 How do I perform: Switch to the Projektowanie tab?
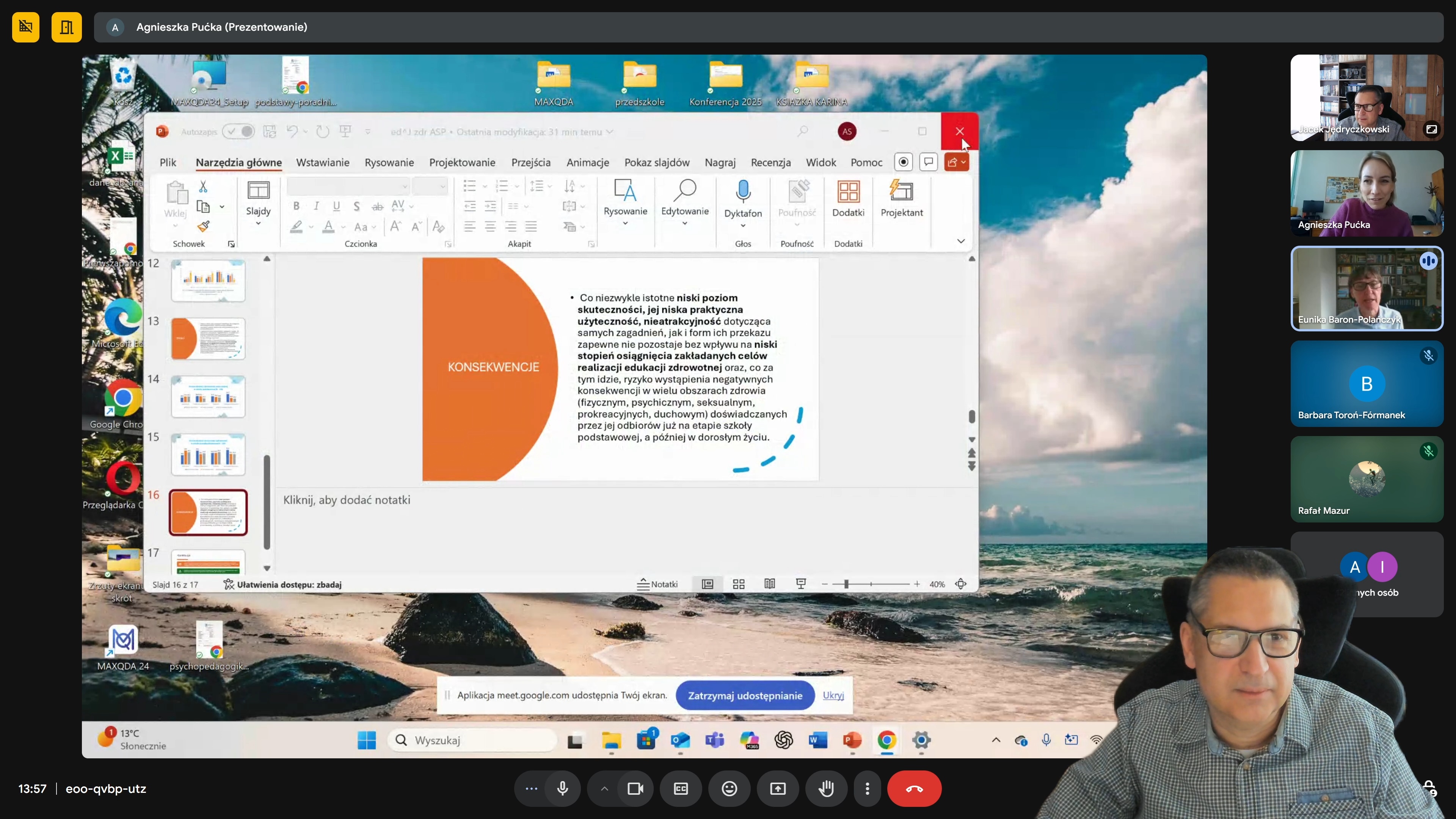point(462,163)
